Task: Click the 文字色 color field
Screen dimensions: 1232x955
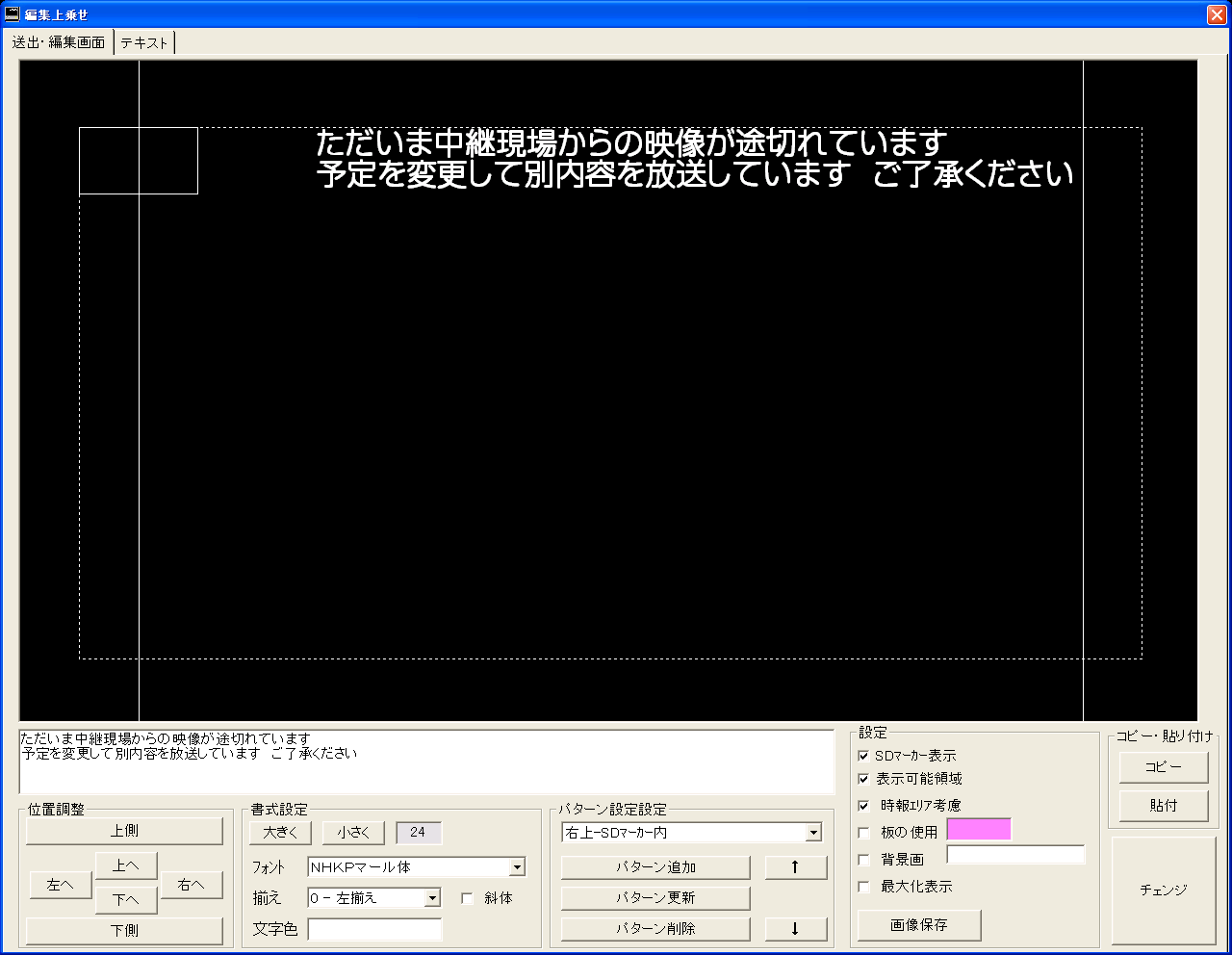Action: pyautogui.click(x=374, y=929)
